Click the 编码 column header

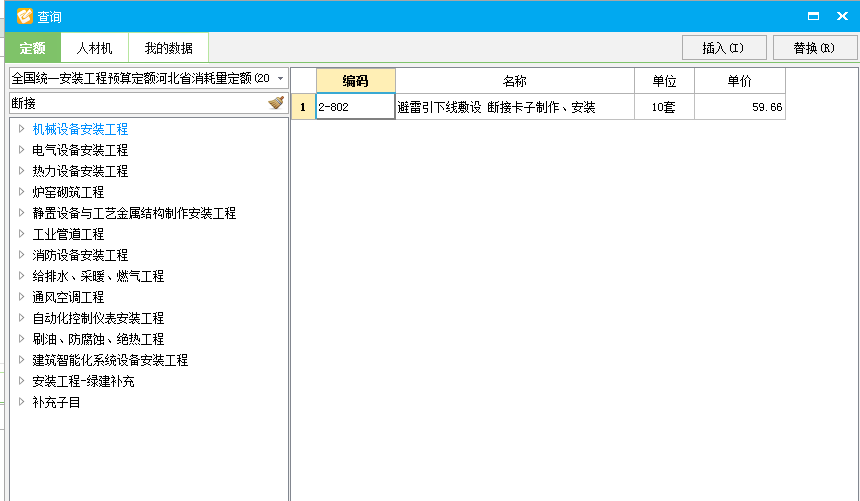point(355,81)
